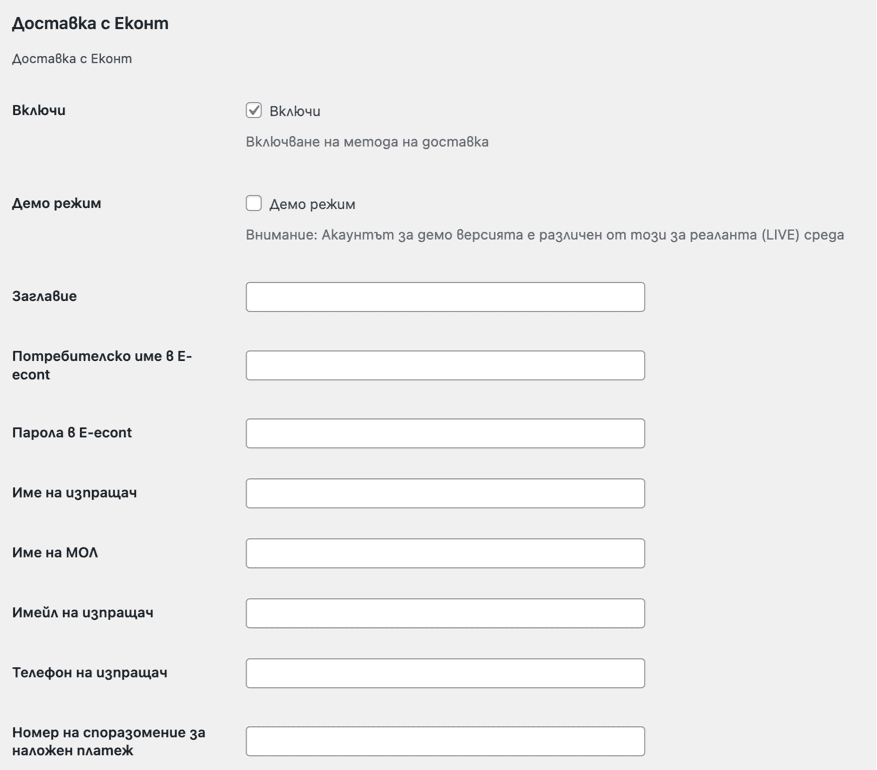This screenshot has height=770, width=877.
Task: Disable the shipping method via Включи checkbox
Action: pos(253,112)
